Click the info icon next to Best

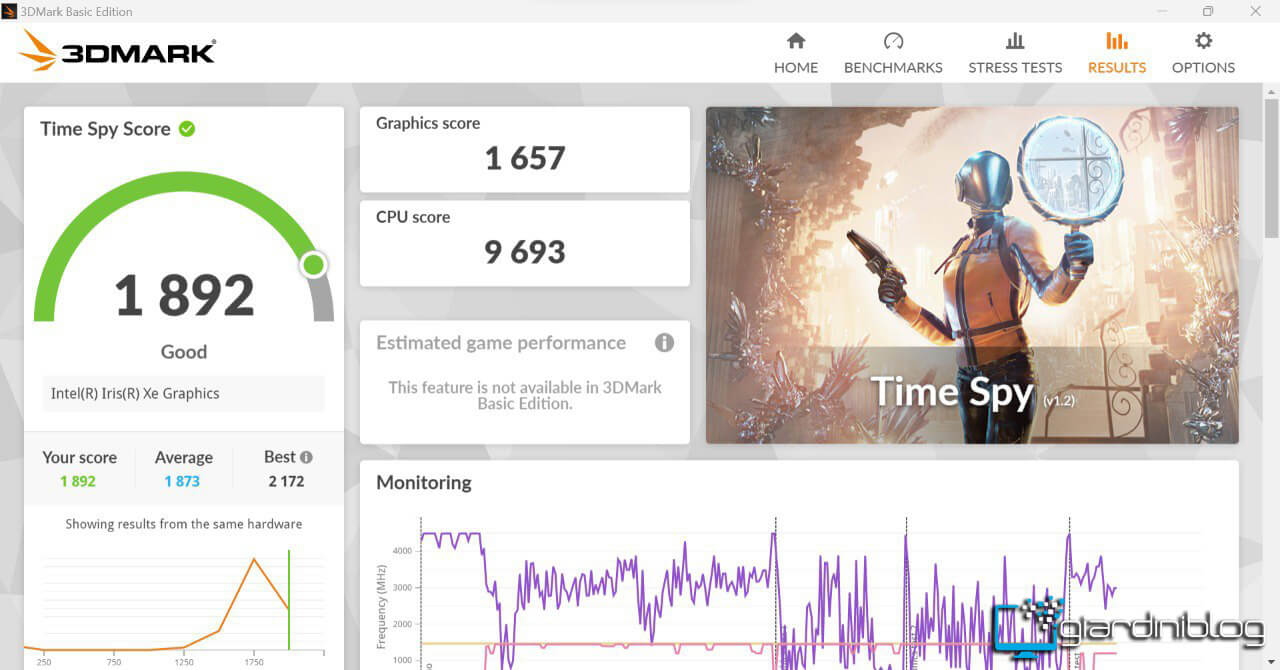(306, 457)
